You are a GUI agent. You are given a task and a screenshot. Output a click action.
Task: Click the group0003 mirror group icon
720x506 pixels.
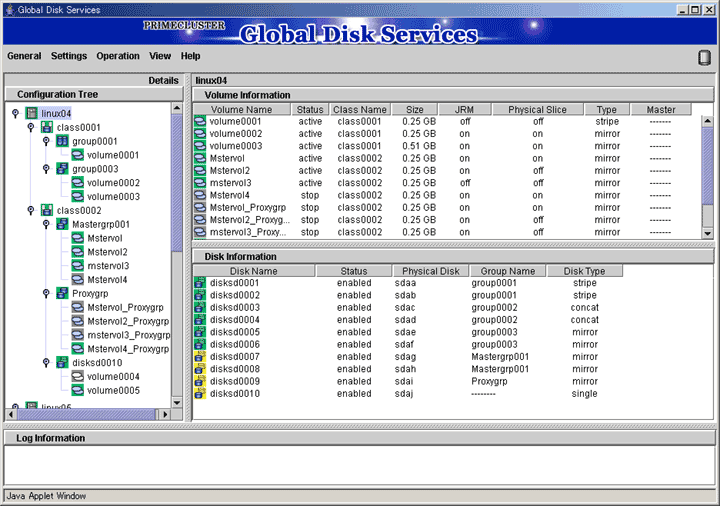pyautogui.click(x=62, y=169)
